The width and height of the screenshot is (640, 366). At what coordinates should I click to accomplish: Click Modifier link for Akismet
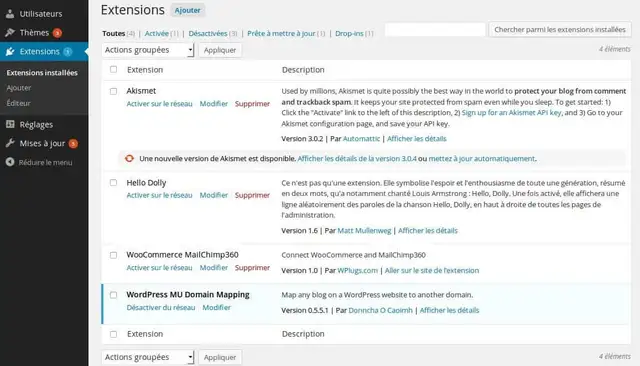click(213, 104)
